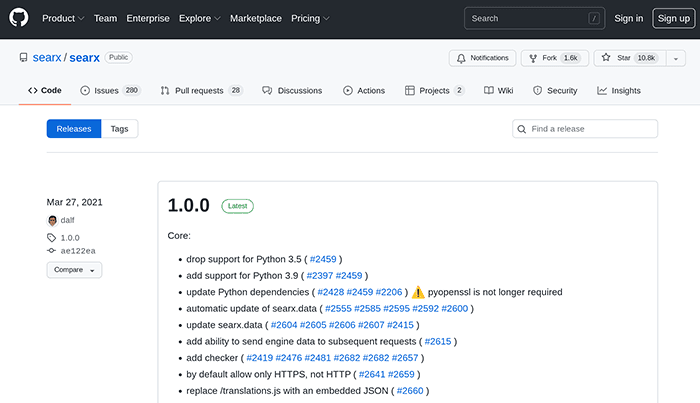
Task: Open the Issues tab
Action: point(110,91)
